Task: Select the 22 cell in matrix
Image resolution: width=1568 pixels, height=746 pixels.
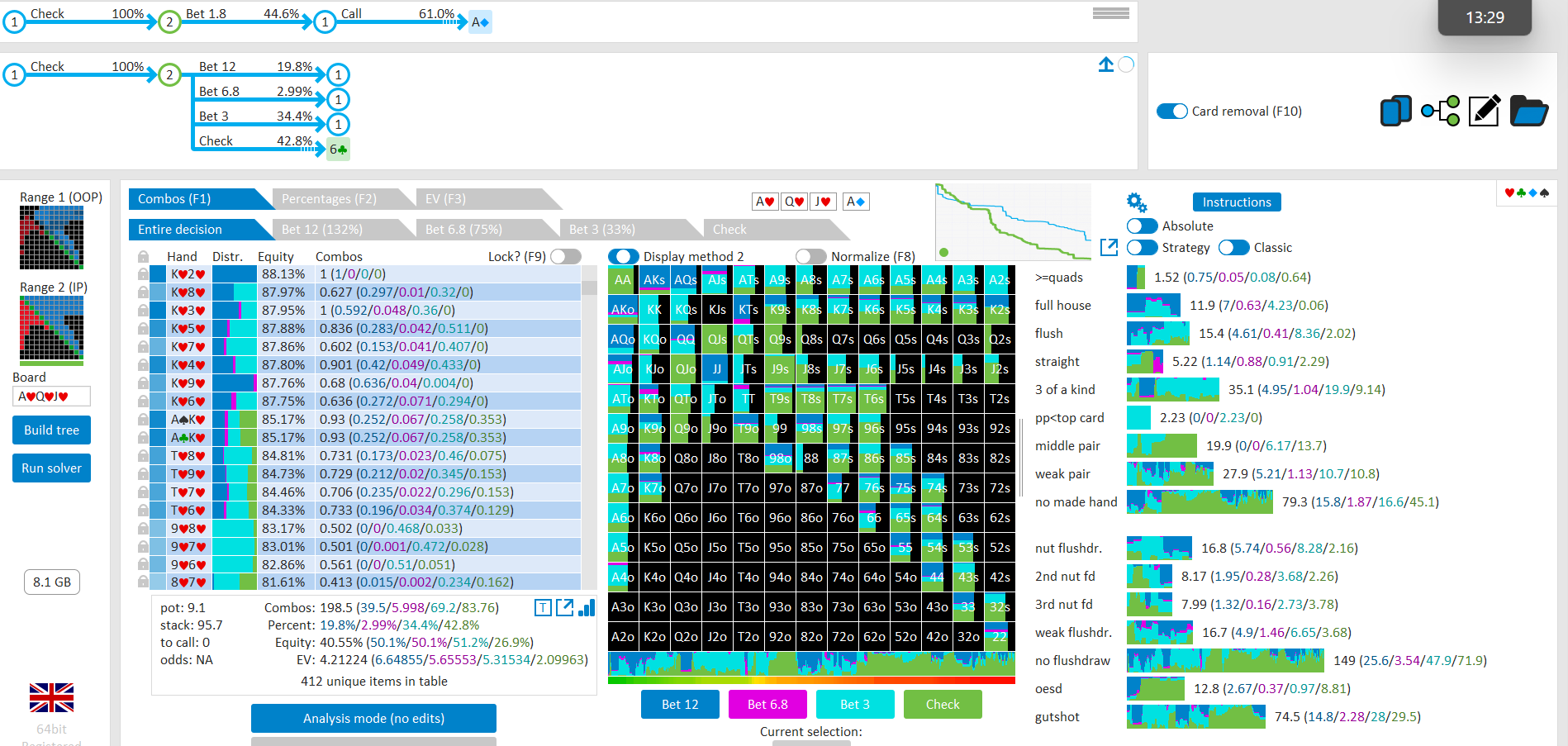Action: click(x=1000, y=637)
